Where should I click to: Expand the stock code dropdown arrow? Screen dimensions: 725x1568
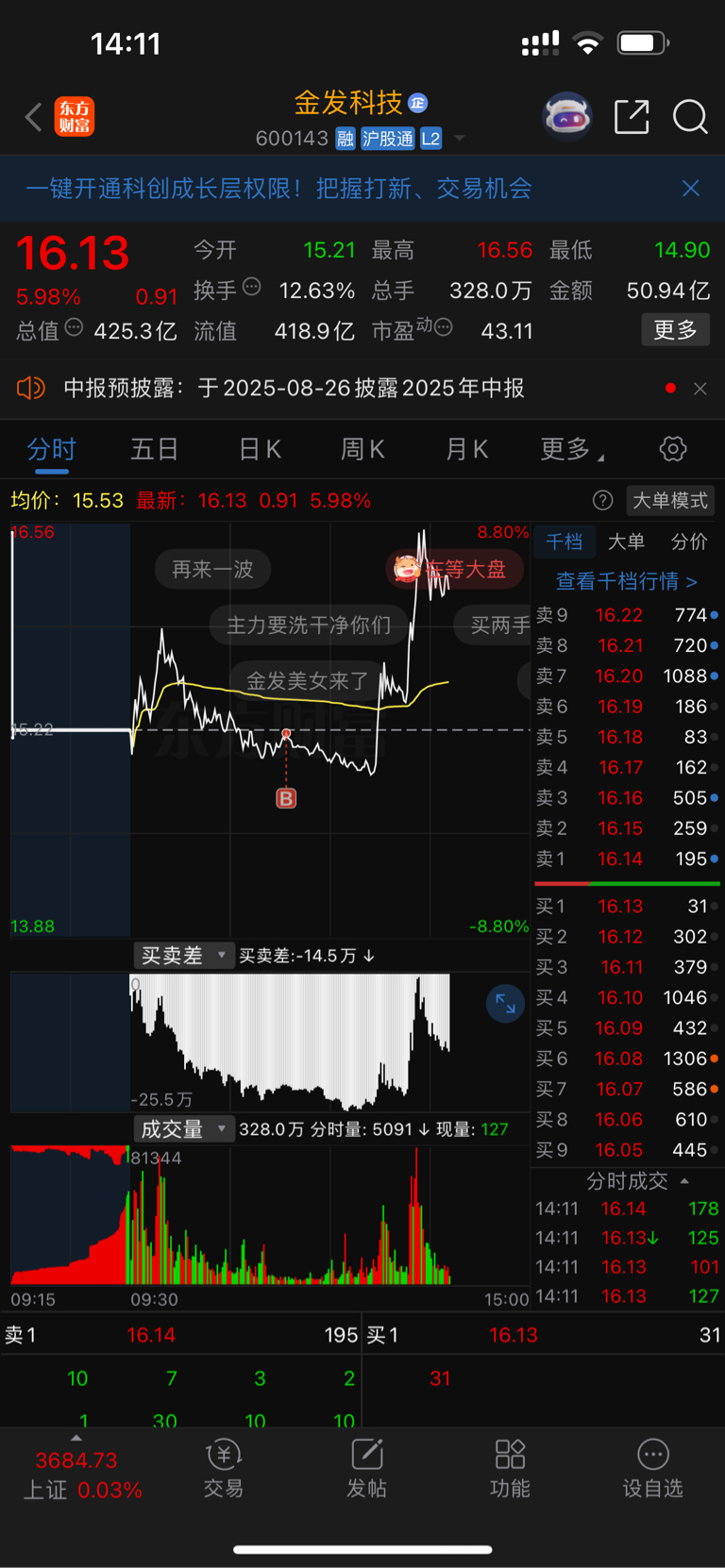click(460, 139)
